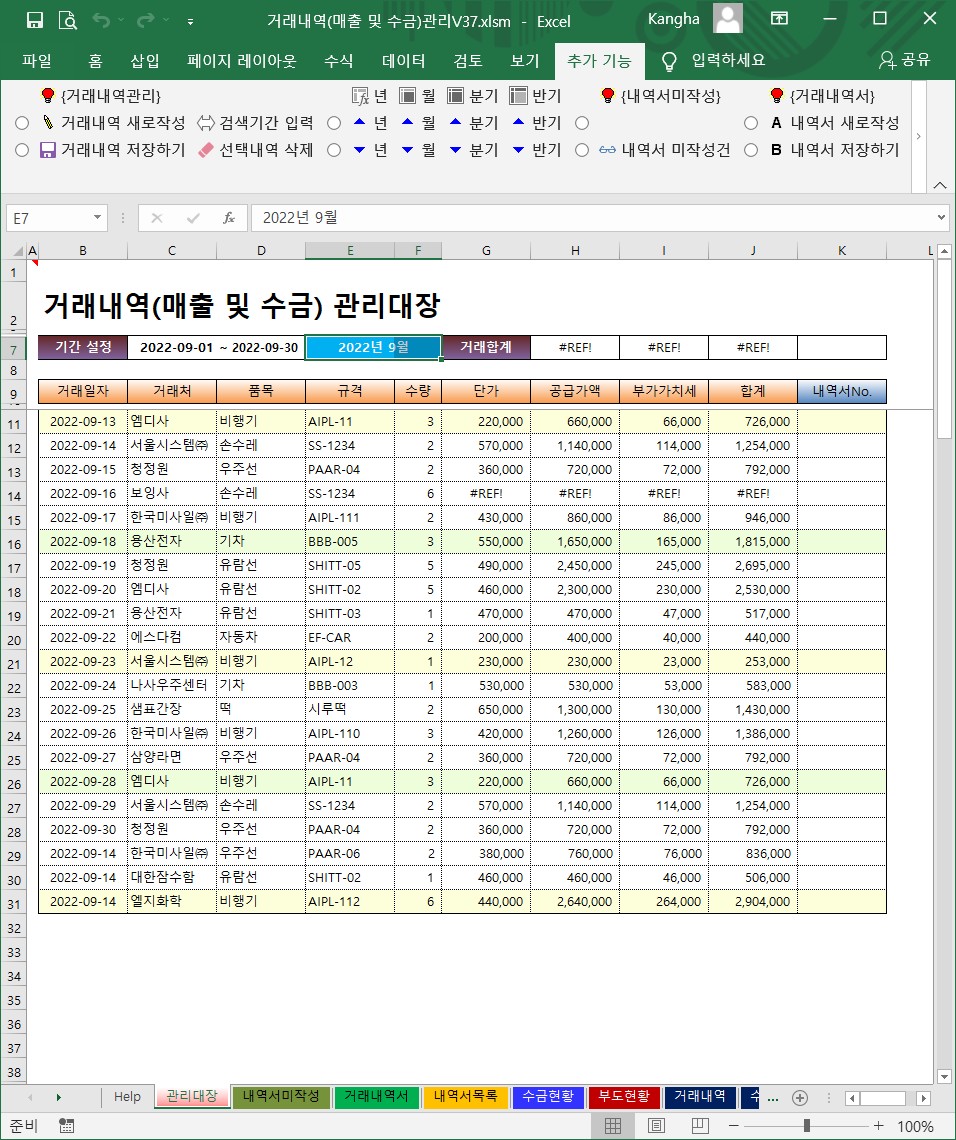Click the up arrow for 월

point(408,122)
